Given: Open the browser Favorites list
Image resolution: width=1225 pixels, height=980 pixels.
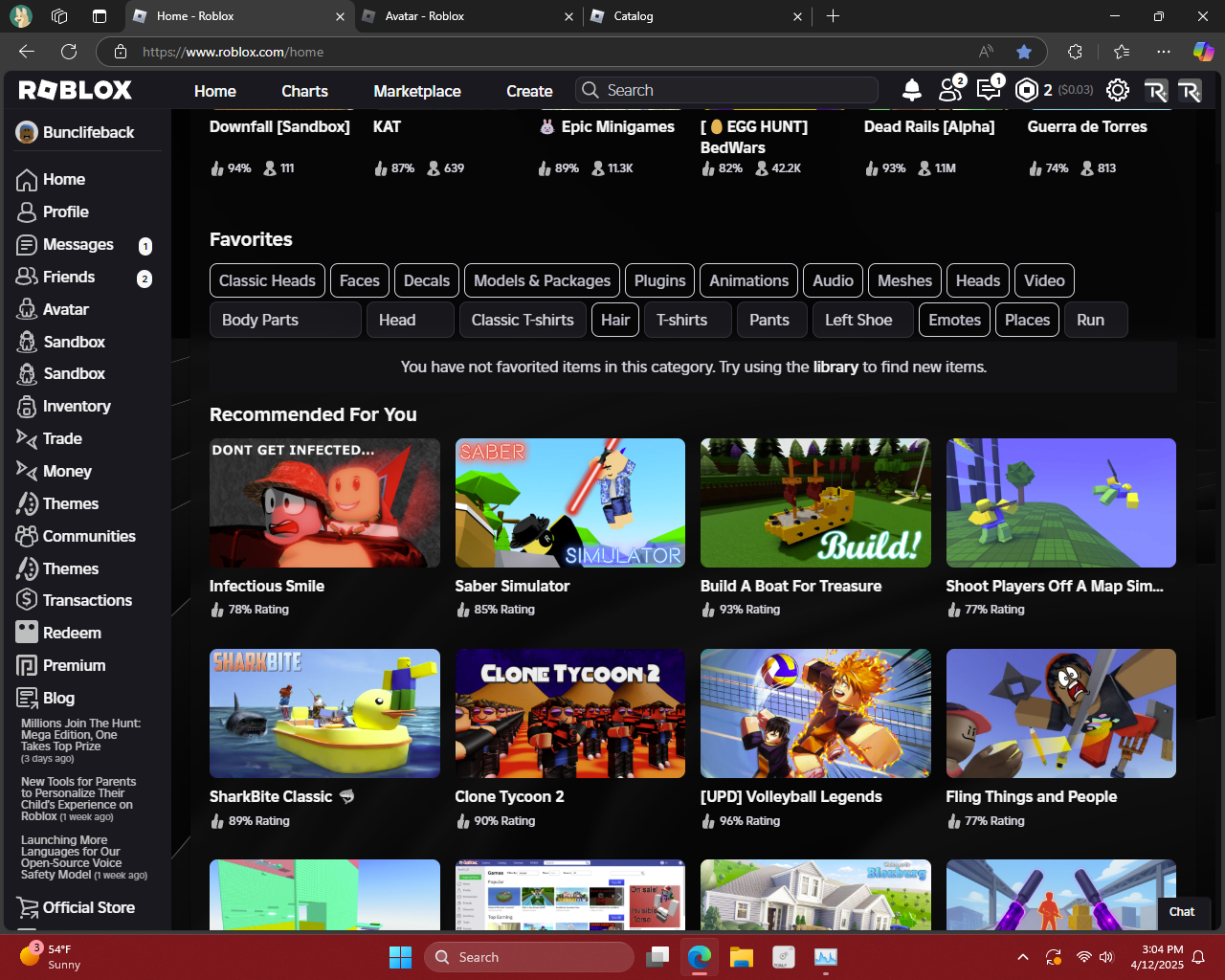Looking at the screenshot, I should click(1122, 52).
